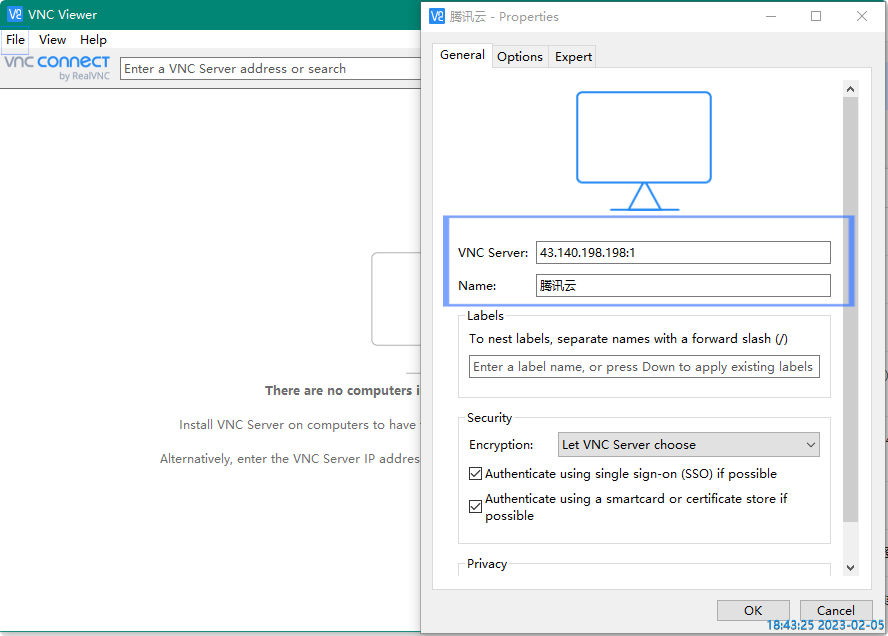Click the VNC Server address input field

683,252
